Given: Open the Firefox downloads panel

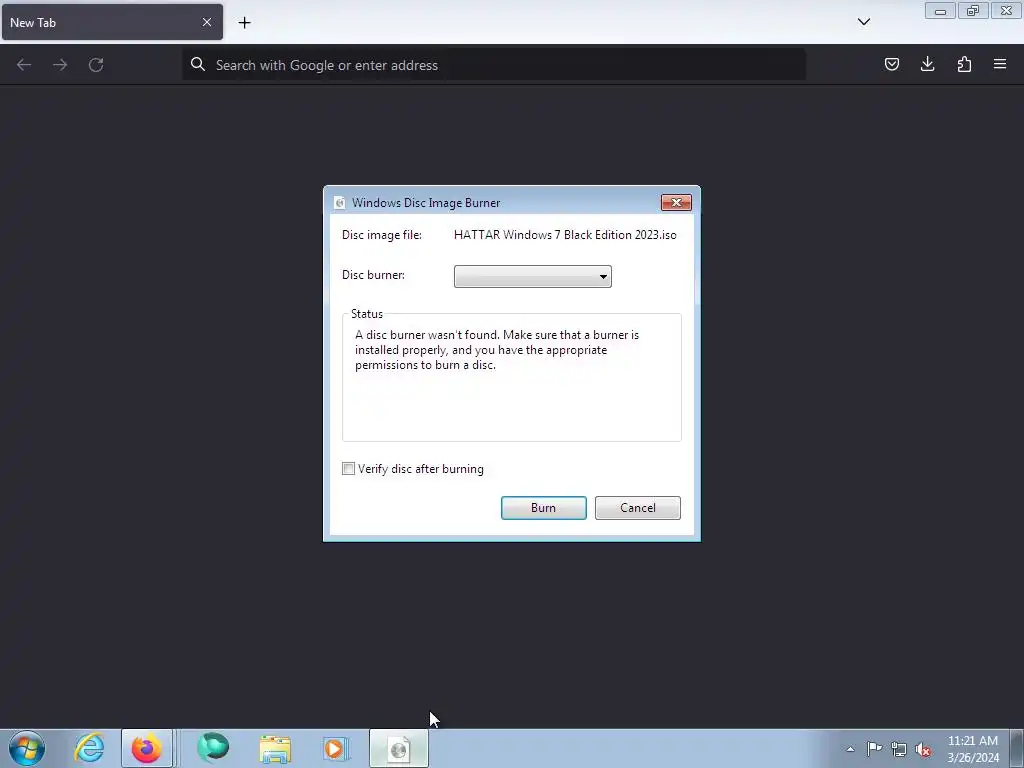Looking at the screenshot, I should tap(927, 64).
